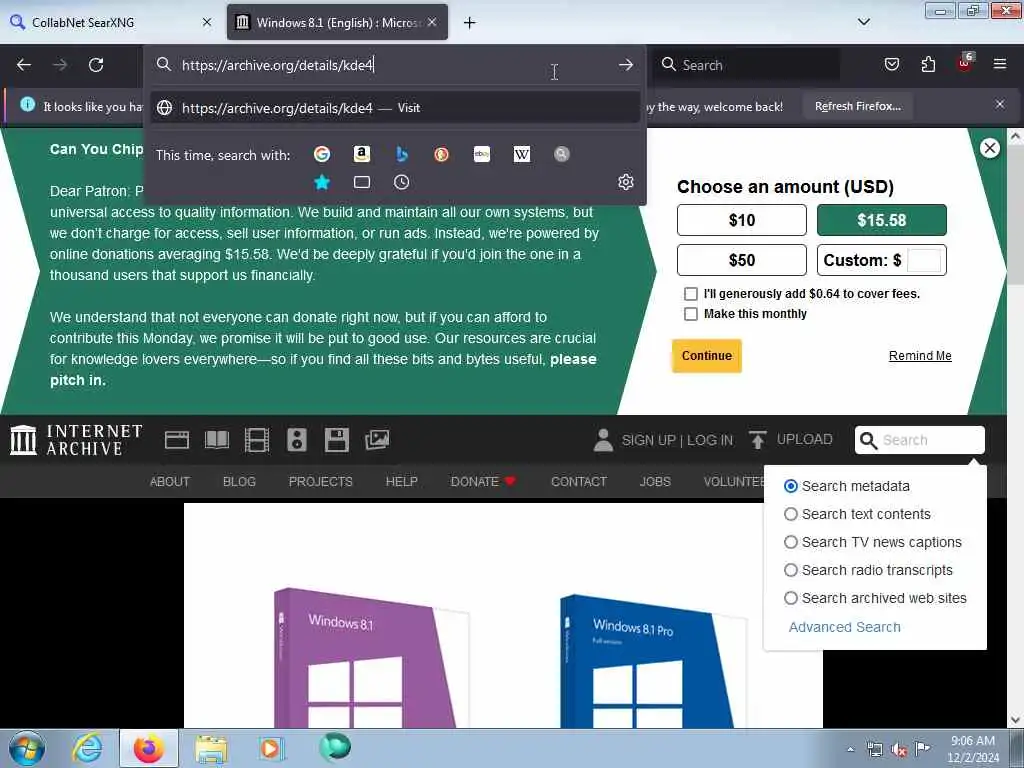Open Windows Start button
The width and height of the screenshot is (1024, 768).
click(27, 749)
